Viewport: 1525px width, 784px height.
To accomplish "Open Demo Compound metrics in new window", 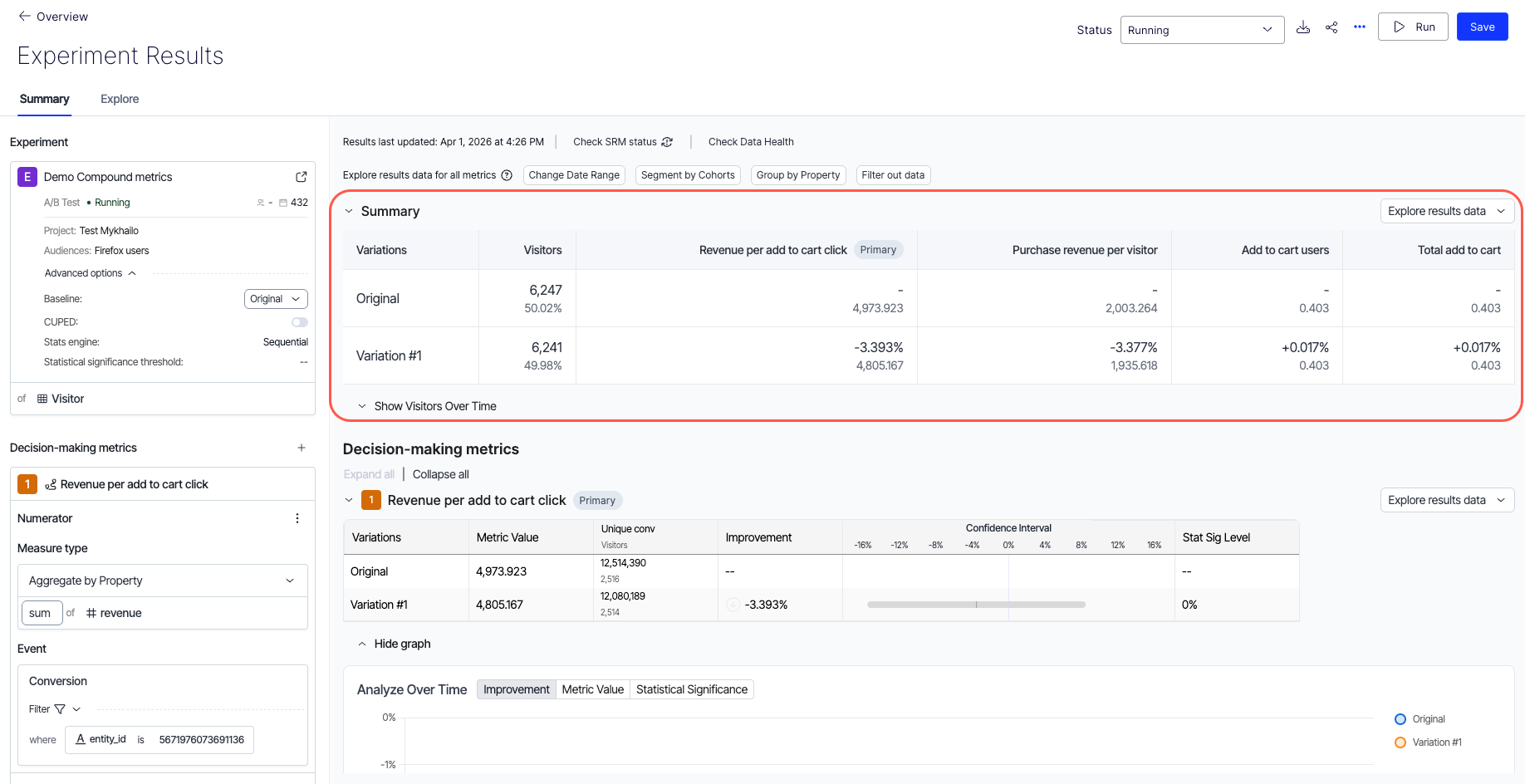I will coord(302,177).
